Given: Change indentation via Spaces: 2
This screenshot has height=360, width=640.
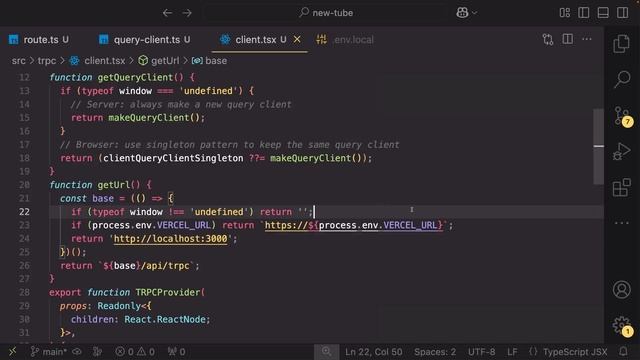Looking at the screenshot, I should [435, 351].
